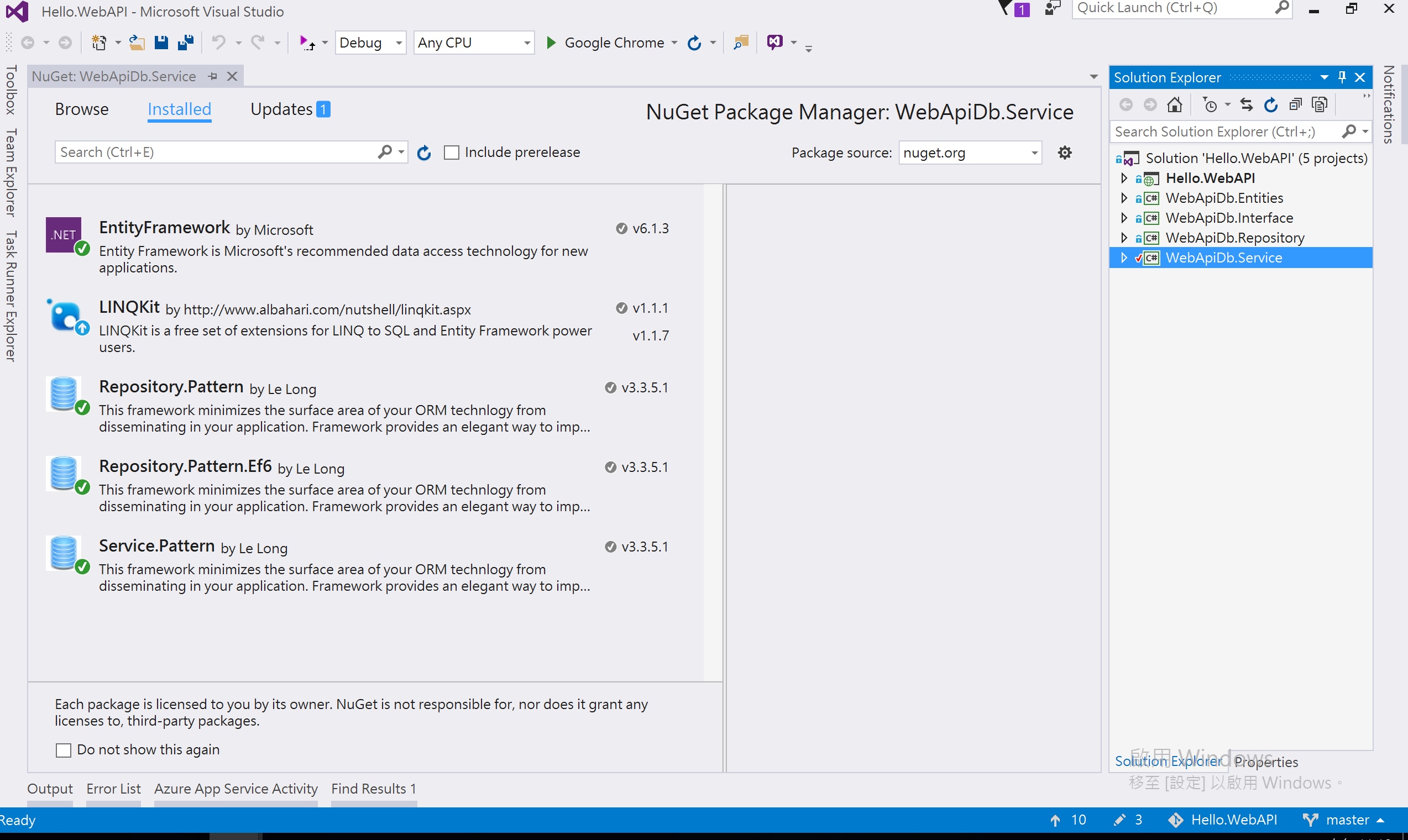Open the NuGet search options dropdown arrow

(x=401, y=153)
